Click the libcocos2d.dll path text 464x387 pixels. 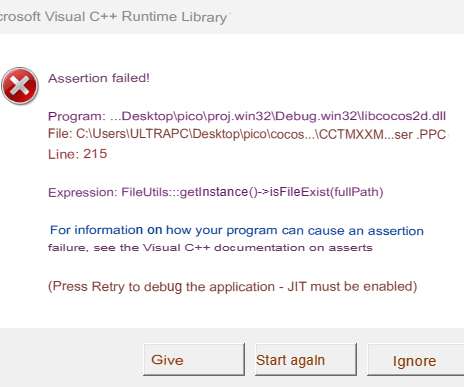pos(278,116)
